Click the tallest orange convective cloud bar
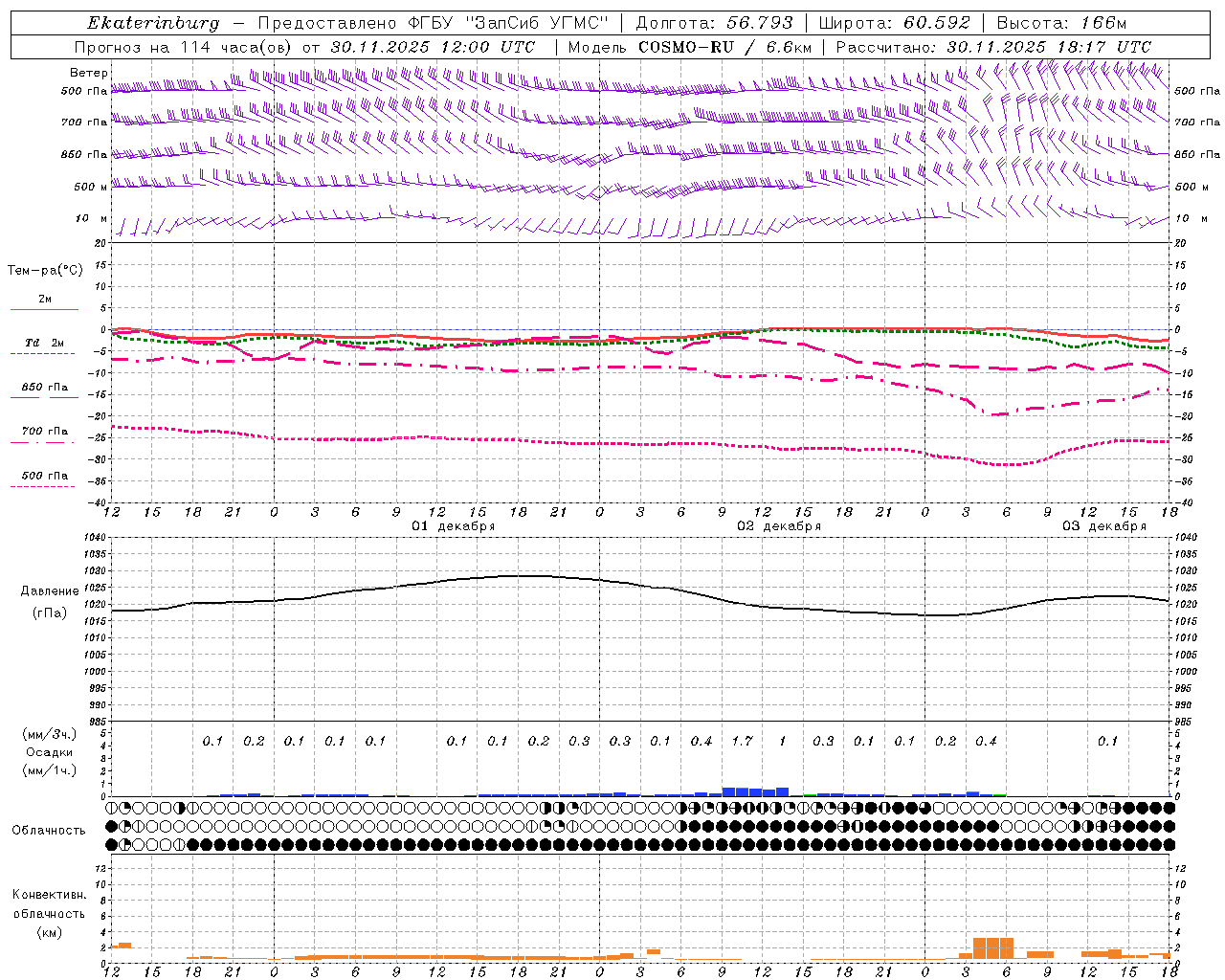The image size is (1225, 980). pos(993,948)
